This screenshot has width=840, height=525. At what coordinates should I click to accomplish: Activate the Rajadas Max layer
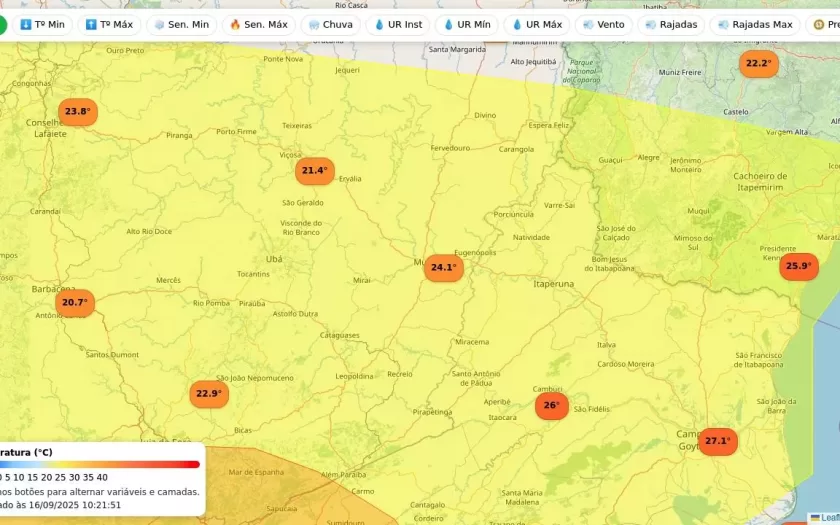pos(753,24)
